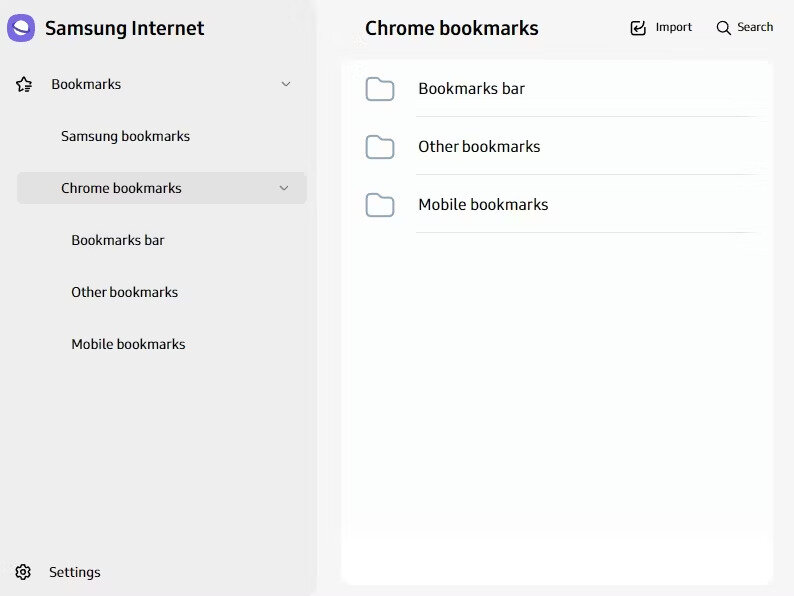This screenshot has height=596, width=794.
Task: Open the Bookmarks bar folder icon
Action: pos(380,89)
